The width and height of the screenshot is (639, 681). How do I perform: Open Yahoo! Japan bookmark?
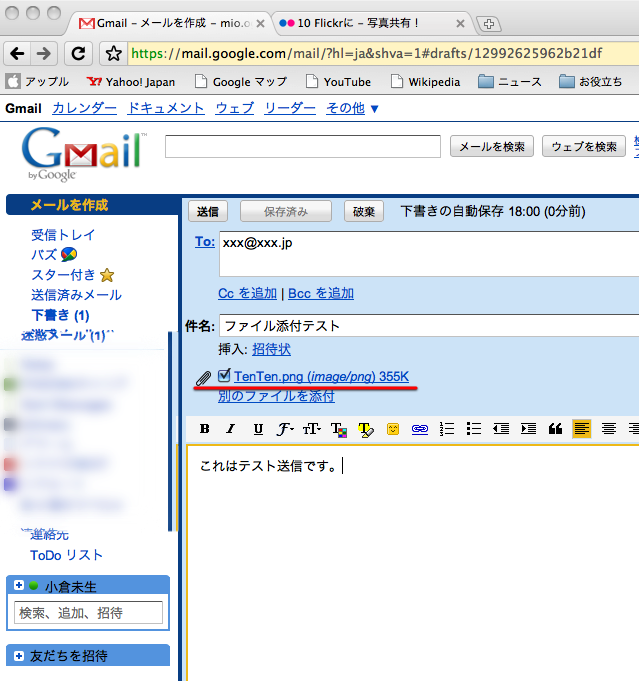point(131,82)
